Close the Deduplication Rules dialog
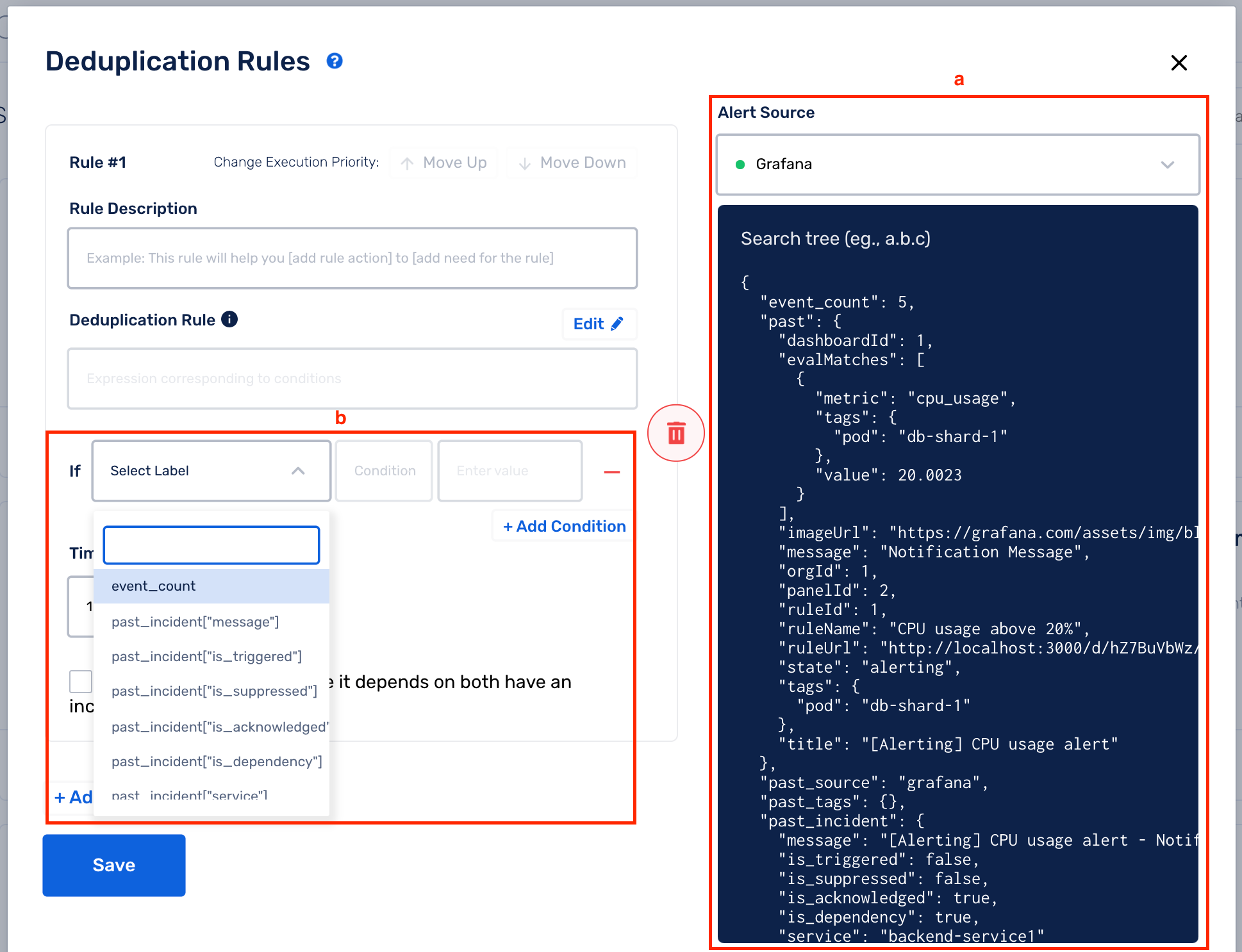Viewport: 1242px width, 952px height. 1179,63
